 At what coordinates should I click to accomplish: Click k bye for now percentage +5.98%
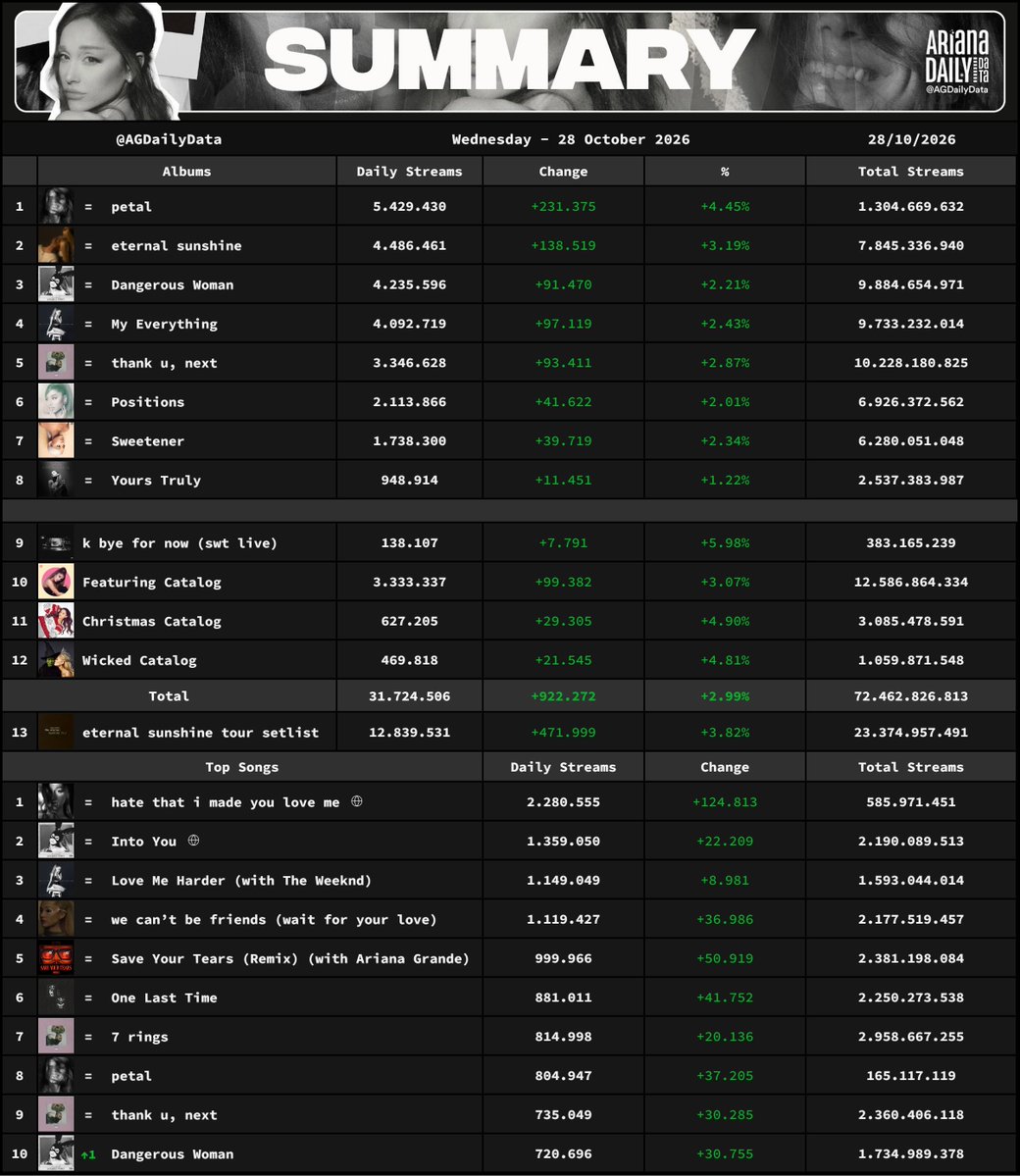coord(725,542)
